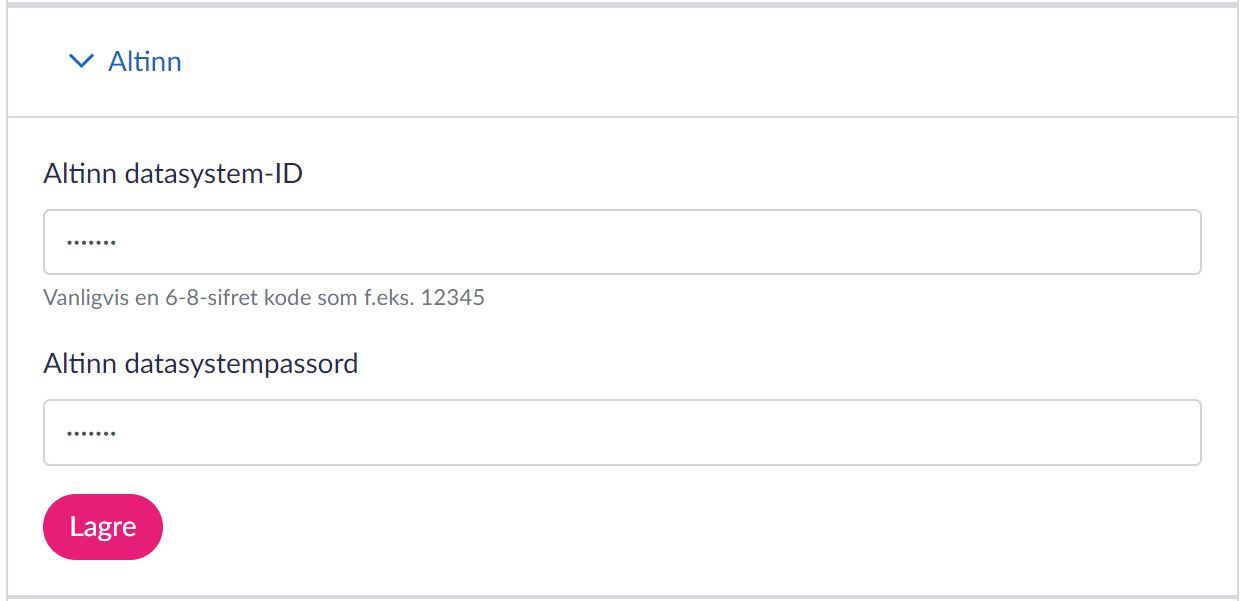Click the center of the datasystempassord text box

(622, 432)
